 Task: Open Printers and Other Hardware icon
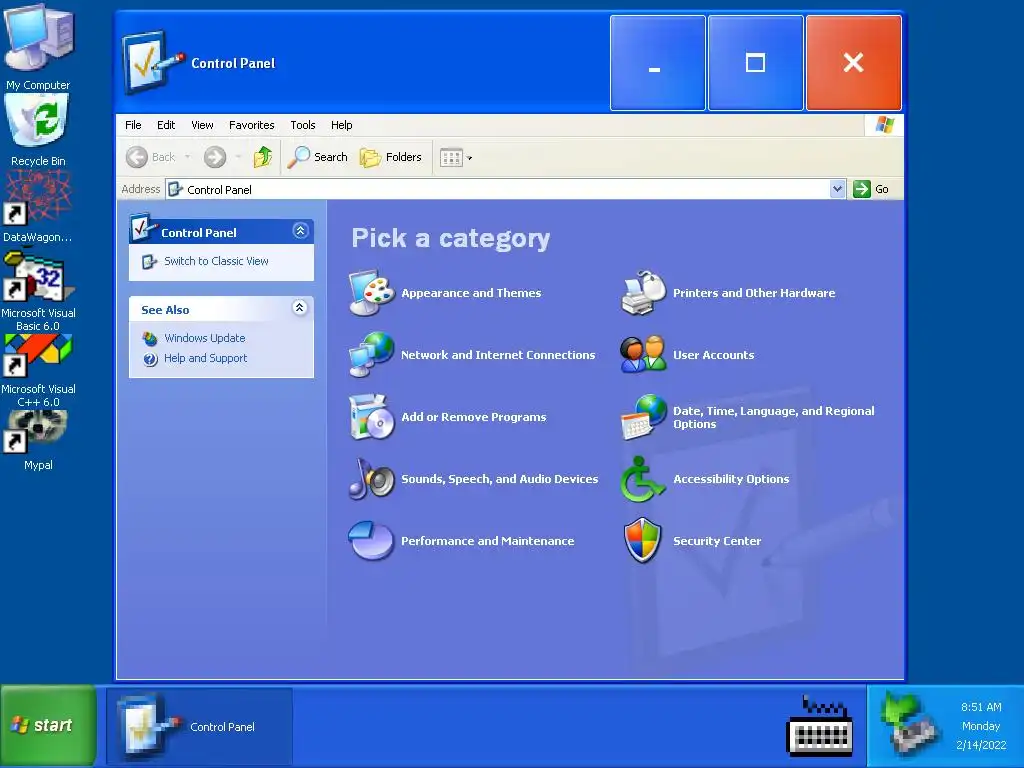[x=643, y=293]
